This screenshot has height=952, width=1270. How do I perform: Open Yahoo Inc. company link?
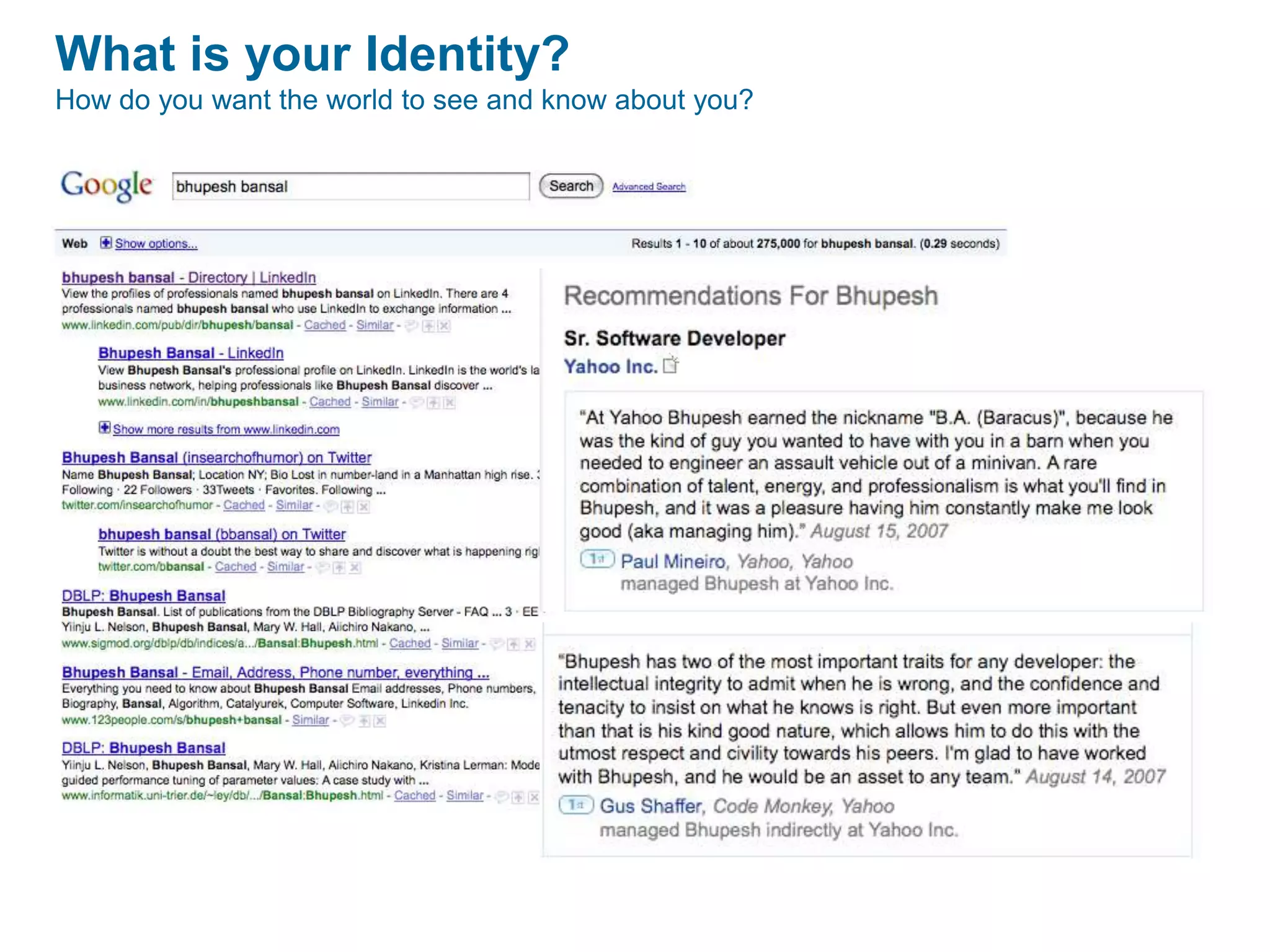point(611,367)
